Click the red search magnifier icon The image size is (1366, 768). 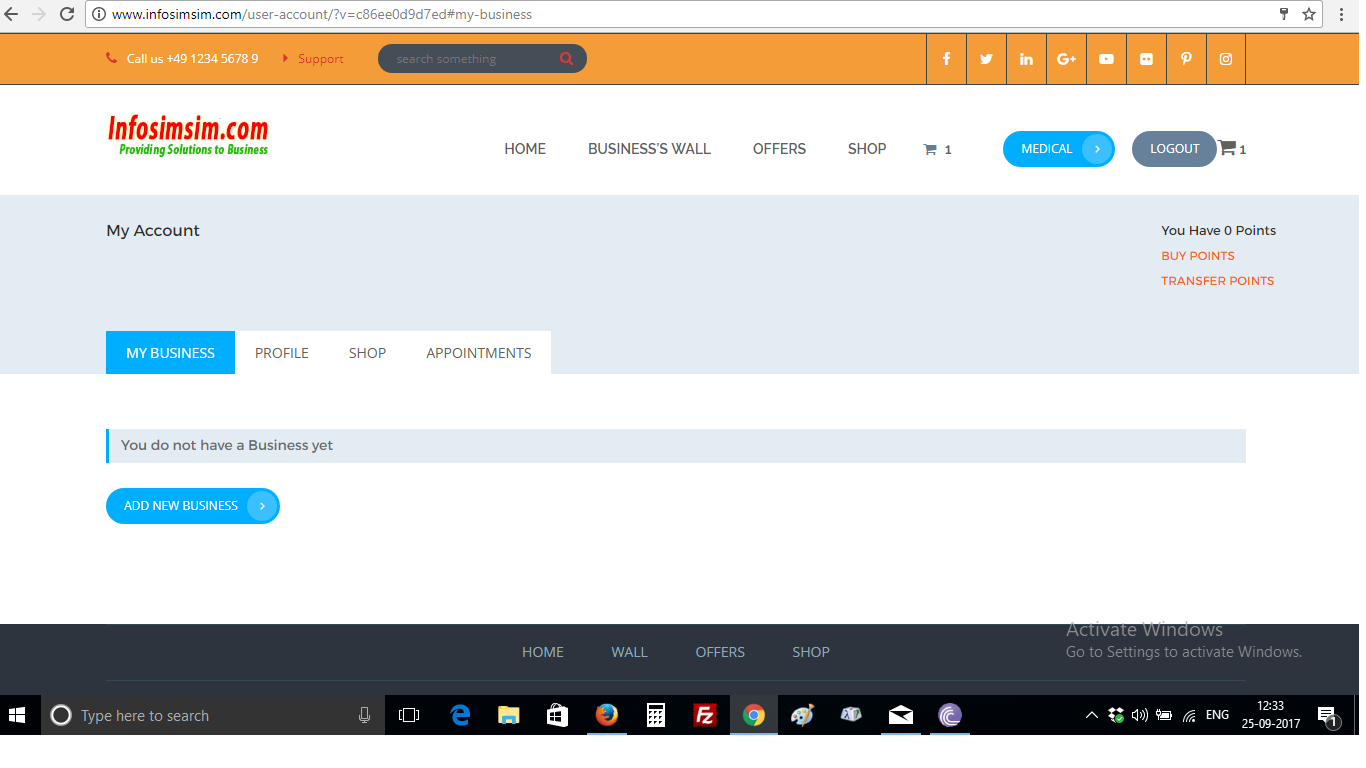coord(566,58)
